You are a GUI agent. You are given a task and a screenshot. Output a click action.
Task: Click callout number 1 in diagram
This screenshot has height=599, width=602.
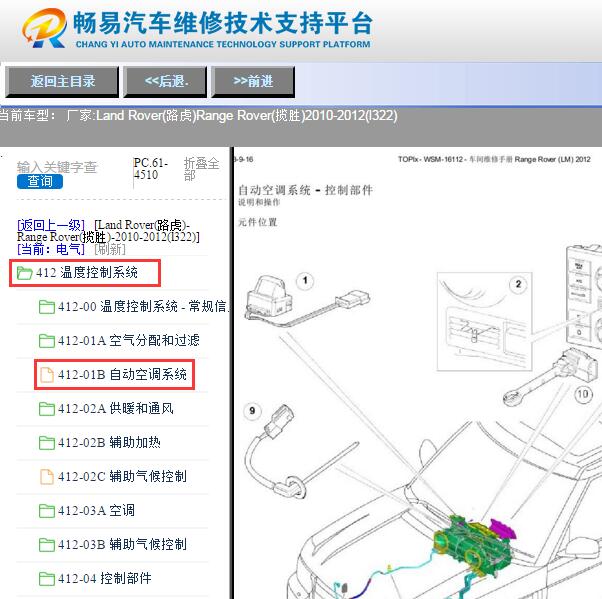[x=305, y=281]
